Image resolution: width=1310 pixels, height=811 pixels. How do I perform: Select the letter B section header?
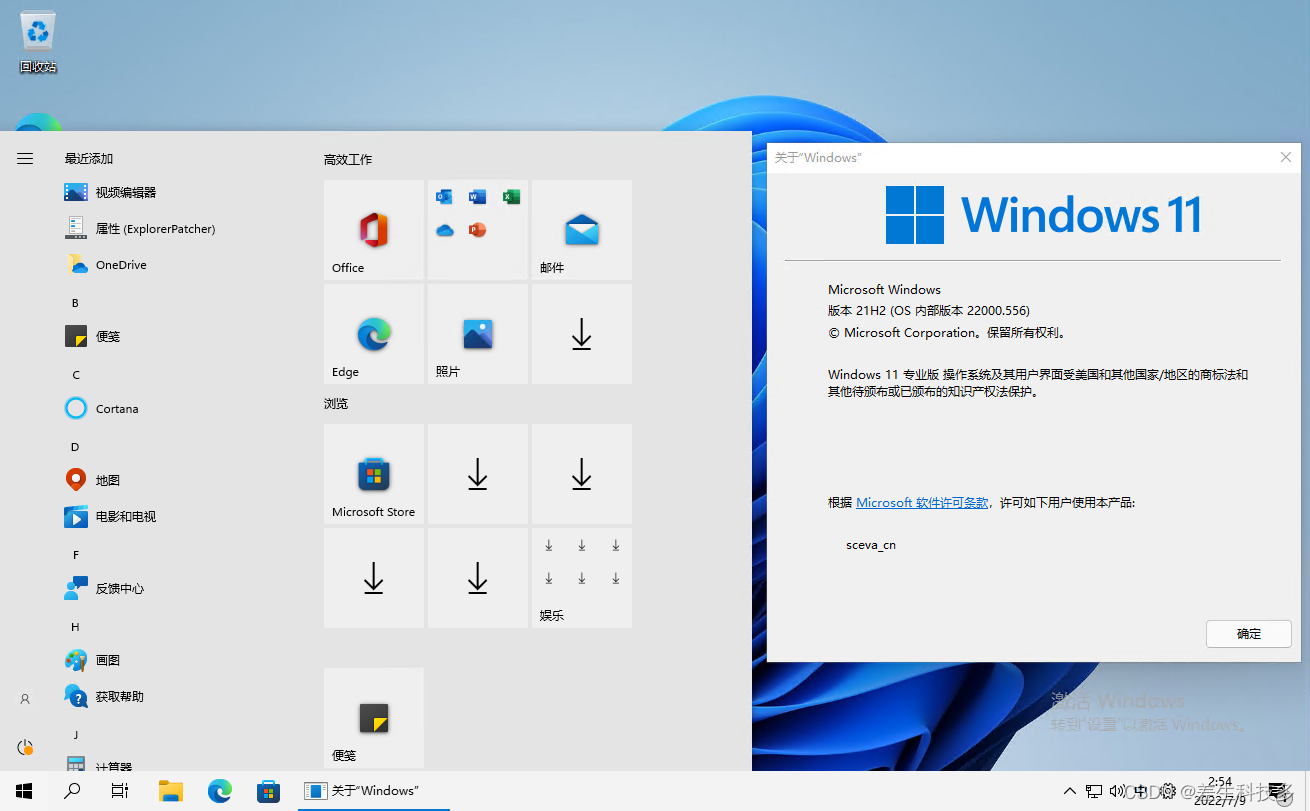(75, 302)
